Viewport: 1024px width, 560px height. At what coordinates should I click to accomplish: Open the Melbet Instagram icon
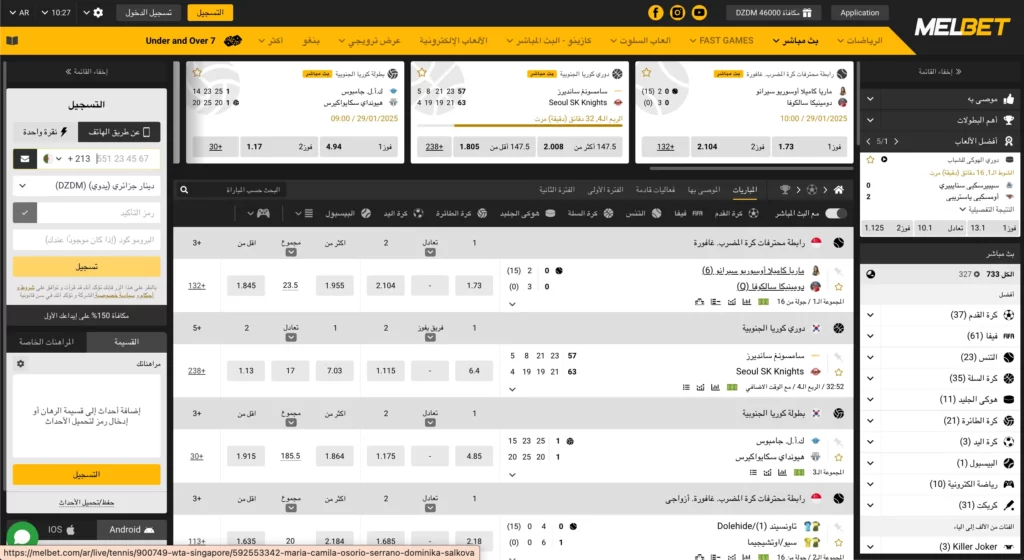pyautogui.click(x=677, y=12)
